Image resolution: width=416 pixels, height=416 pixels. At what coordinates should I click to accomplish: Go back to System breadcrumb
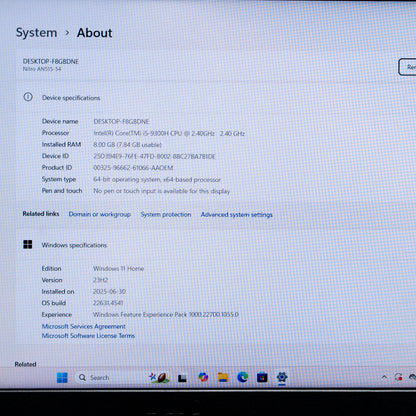point(36,33)
